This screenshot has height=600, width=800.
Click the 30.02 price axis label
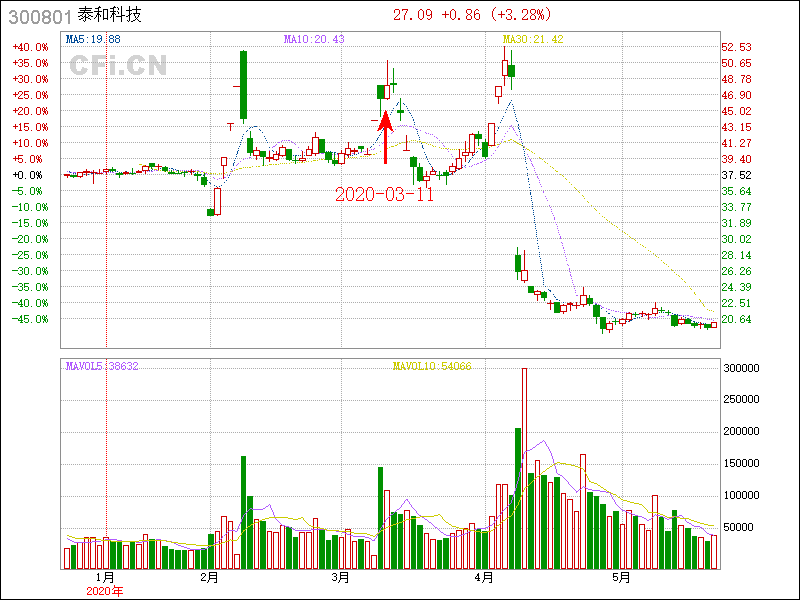pos(736,239)
